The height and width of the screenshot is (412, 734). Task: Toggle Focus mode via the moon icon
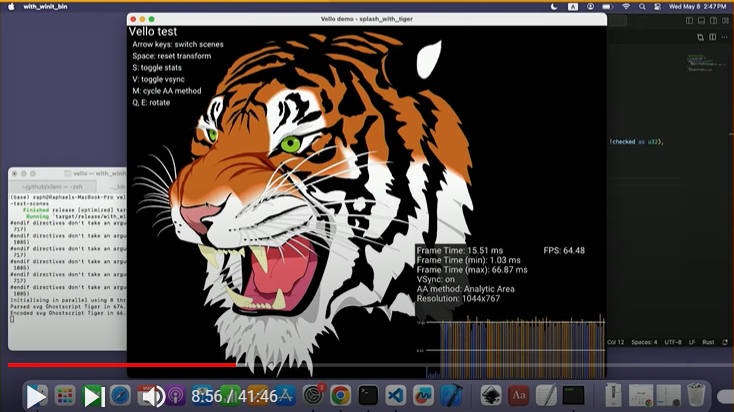tap(554, 7)
